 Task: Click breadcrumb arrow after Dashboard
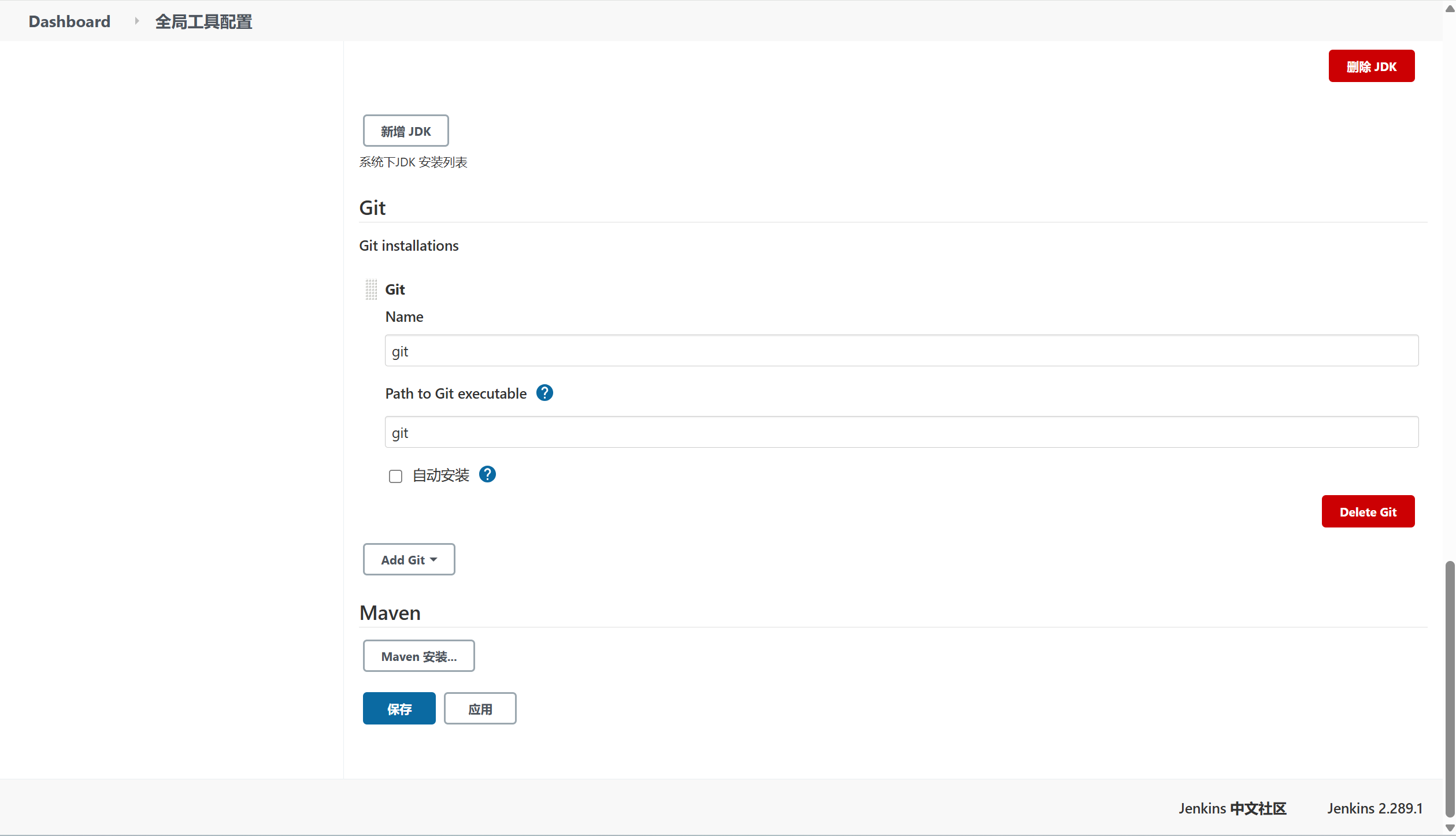click(x=137, y=21)
